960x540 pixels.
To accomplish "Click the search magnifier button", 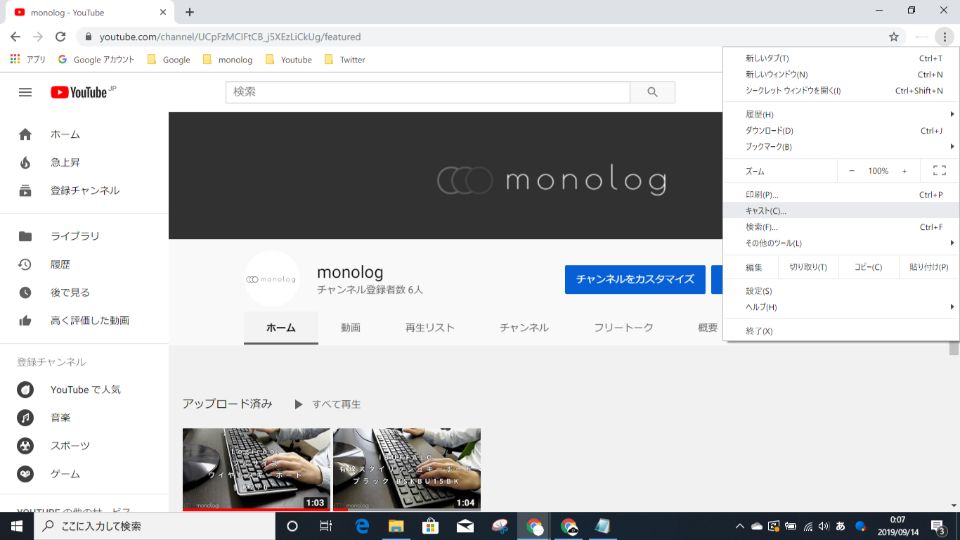I will coord(652,92).
